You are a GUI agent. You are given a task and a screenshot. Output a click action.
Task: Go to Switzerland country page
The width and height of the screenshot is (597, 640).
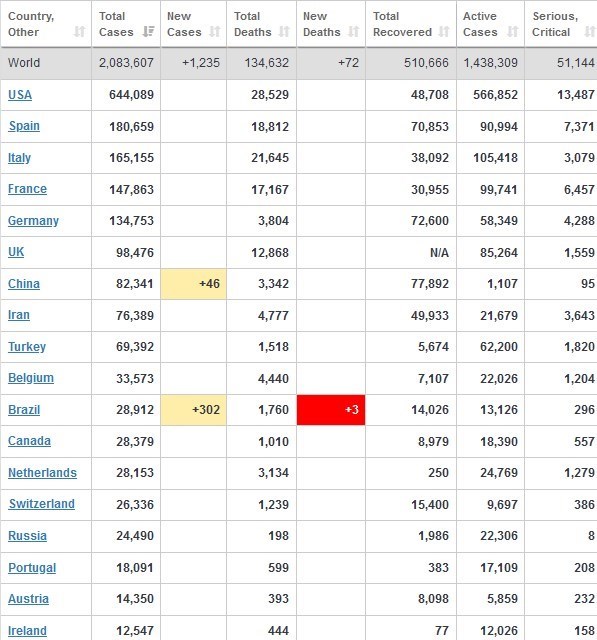click(x=42, y=504)
